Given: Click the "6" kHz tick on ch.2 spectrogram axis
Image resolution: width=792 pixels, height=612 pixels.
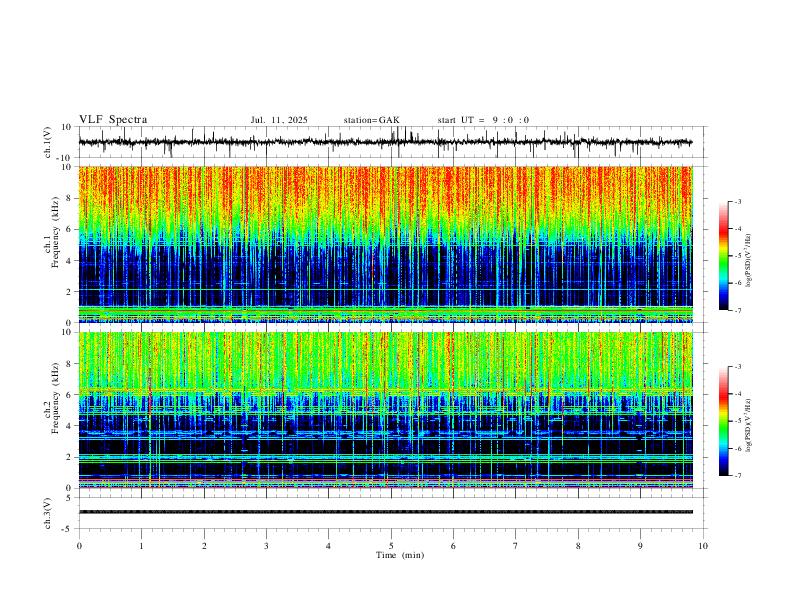Looking at the screenshot, I should pos(70,395).
